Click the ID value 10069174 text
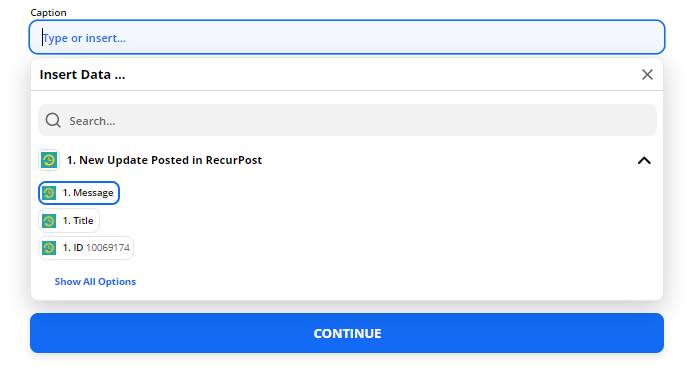Screen dimensions: 688x376 (x=108, y=248)
